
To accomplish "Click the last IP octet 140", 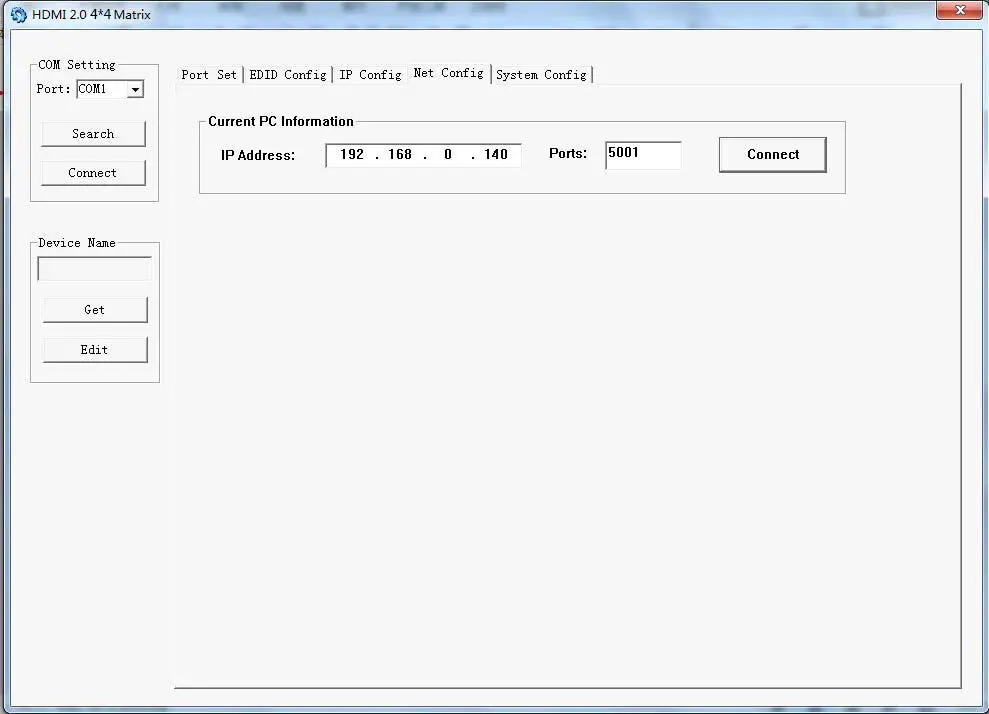I will 496,155.
